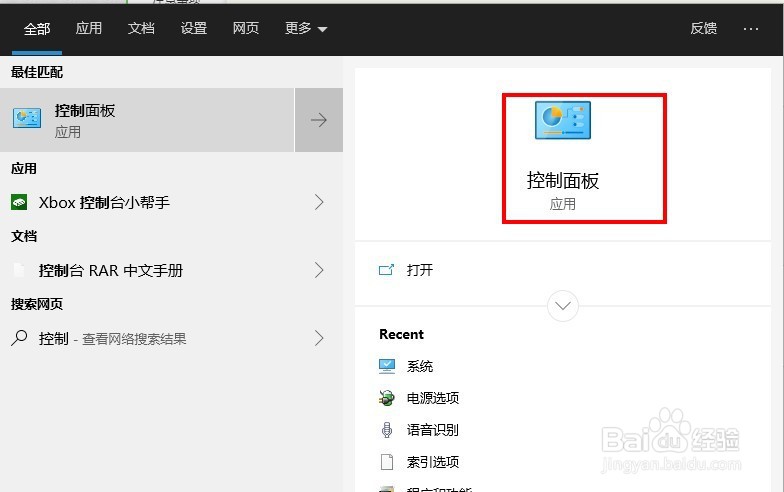Select the 全部 search tab
Screen dimensions: 784x492
37,29
